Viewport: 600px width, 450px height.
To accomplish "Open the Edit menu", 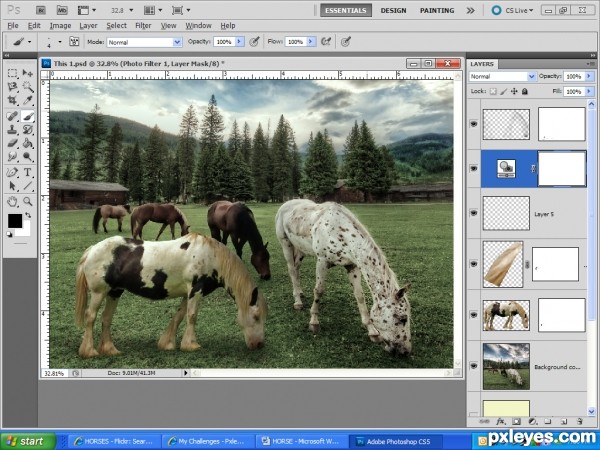I will (34, 26).
